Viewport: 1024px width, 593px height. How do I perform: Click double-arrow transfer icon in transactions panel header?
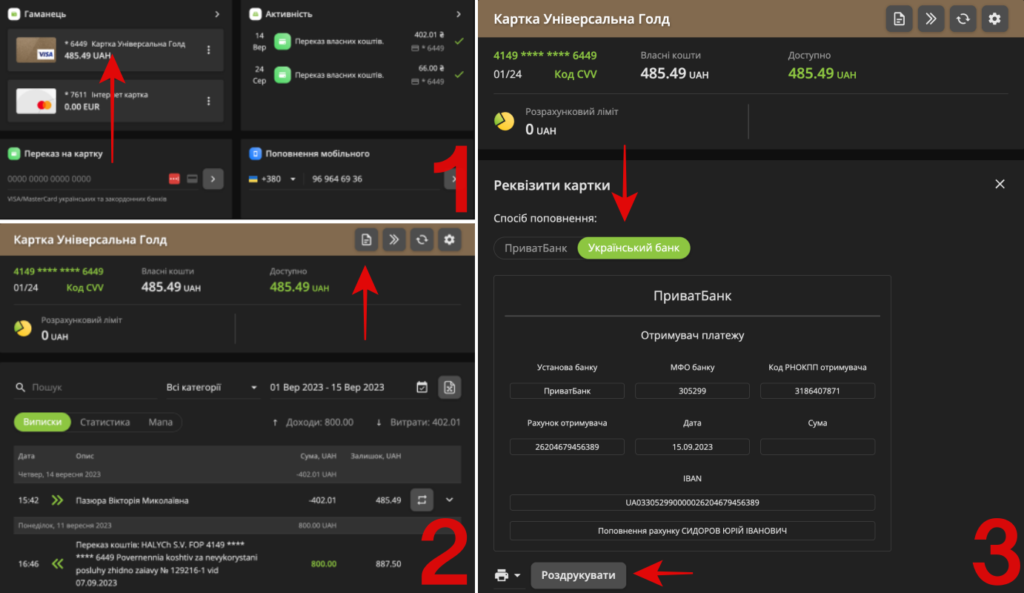(x=394, y=240)
